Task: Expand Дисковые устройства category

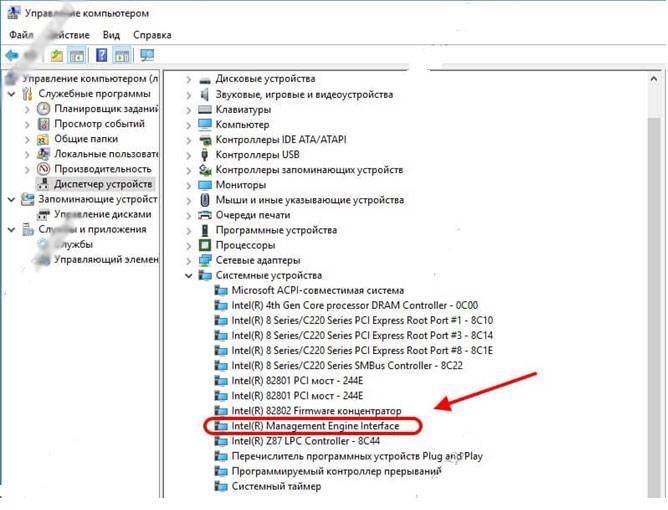Action: point(189,80)
